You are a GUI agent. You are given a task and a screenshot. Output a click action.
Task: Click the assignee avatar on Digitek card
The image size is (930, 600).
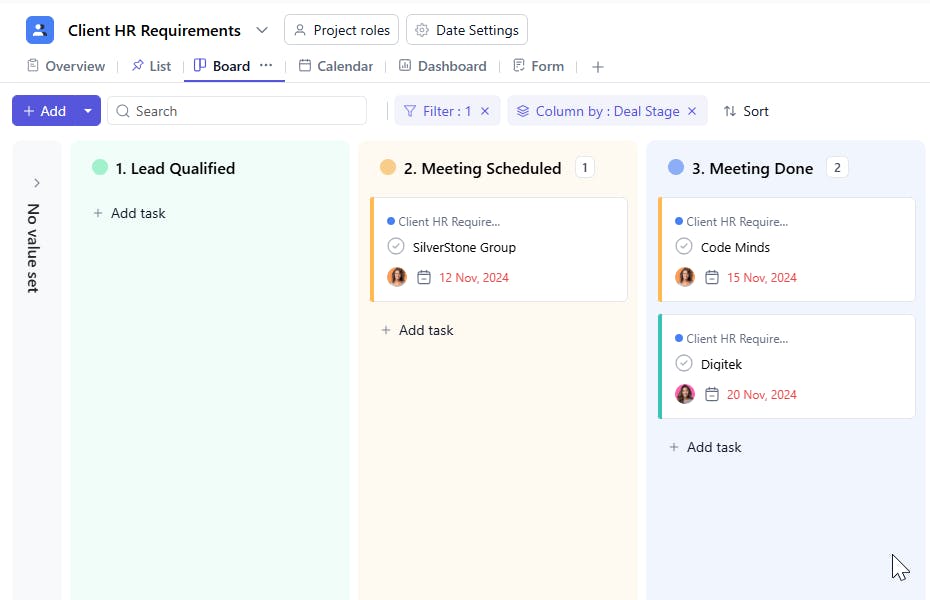(x=685, y=394)
